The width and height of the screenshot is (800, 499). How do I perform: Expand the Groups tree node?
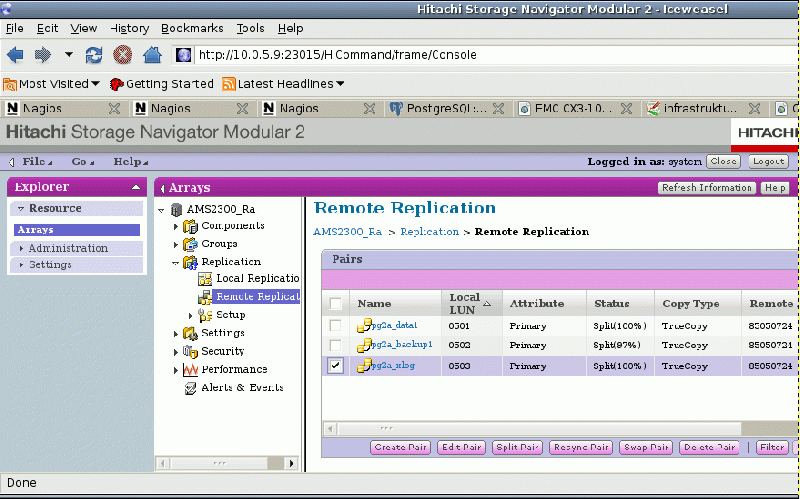[176, 244]
